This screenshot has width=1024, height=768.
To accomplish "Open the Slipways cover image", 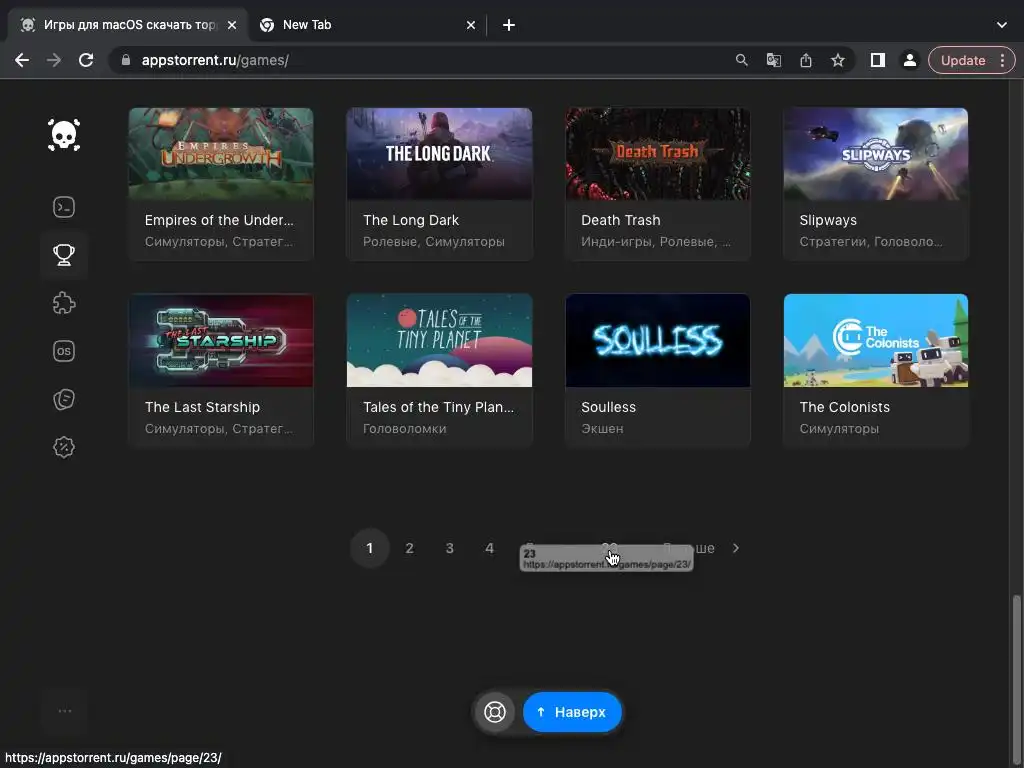I will [876, 154].
